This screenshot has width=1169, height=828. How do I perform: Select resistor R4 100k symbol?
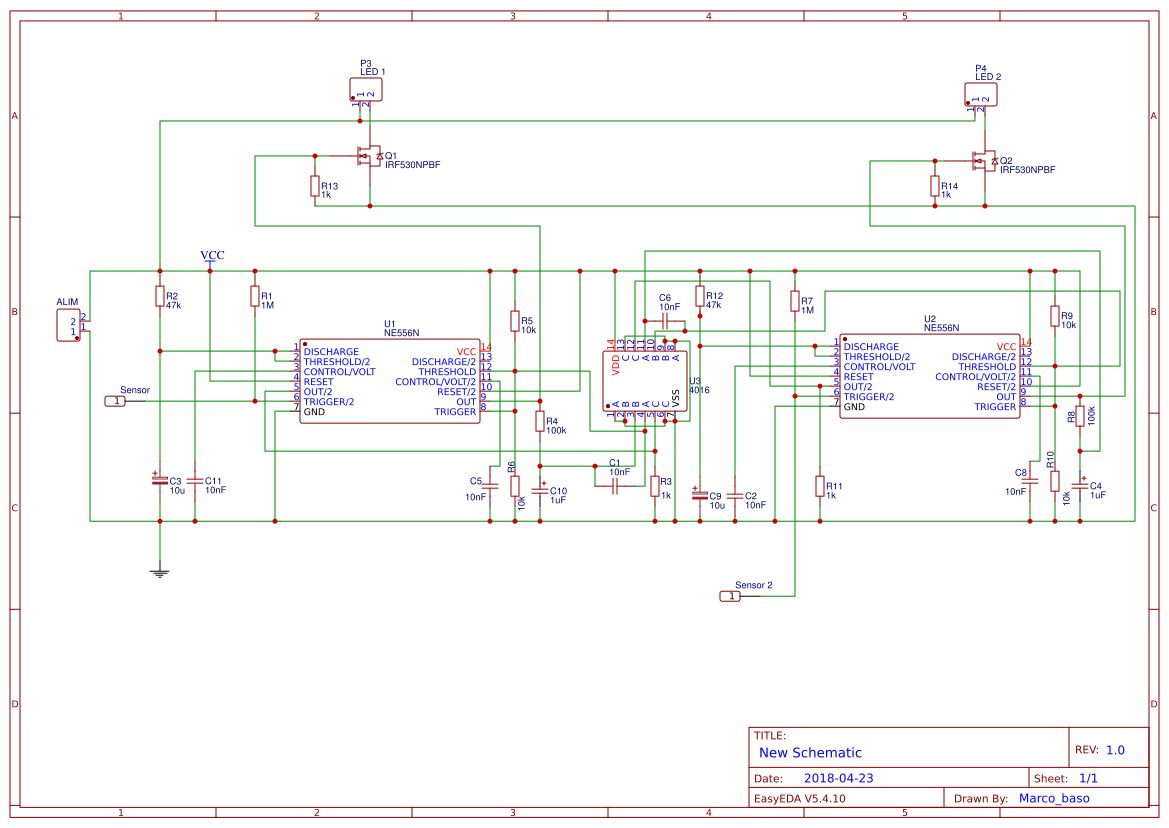click(540, 422)
